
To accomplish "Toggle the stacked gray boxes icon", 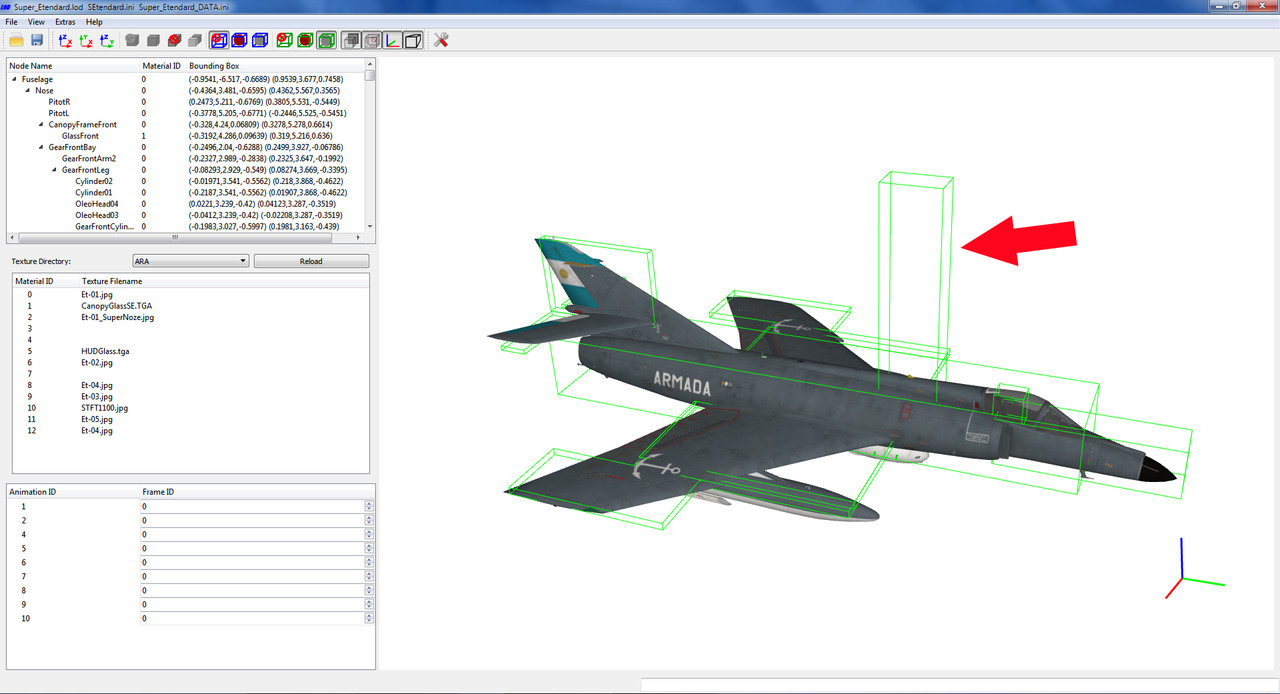I will (351, 41).
